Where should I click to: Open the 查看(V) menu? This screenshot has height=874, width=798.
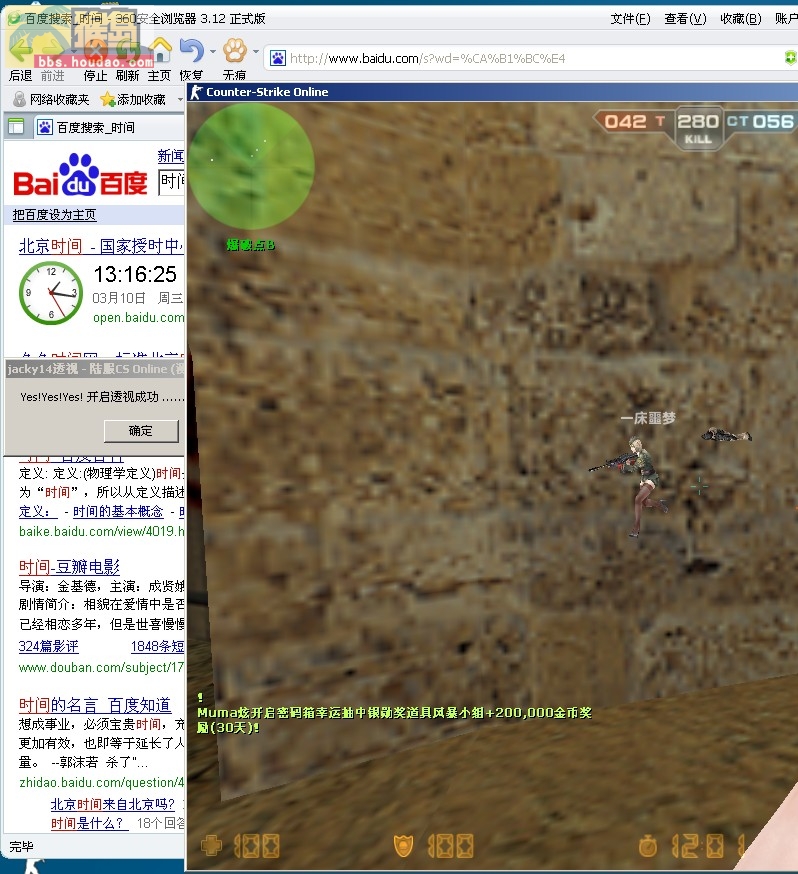685,19
